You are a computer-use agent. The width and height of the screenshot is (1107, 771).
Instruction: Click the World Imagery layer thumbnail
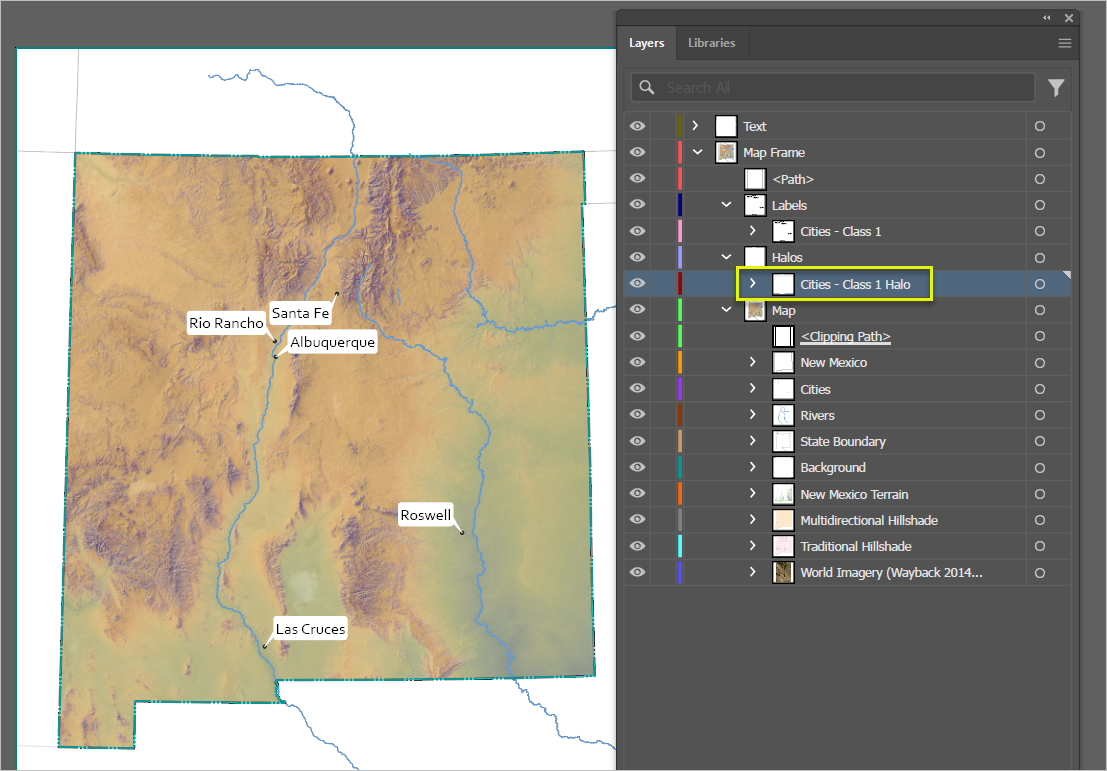point(783,571)
